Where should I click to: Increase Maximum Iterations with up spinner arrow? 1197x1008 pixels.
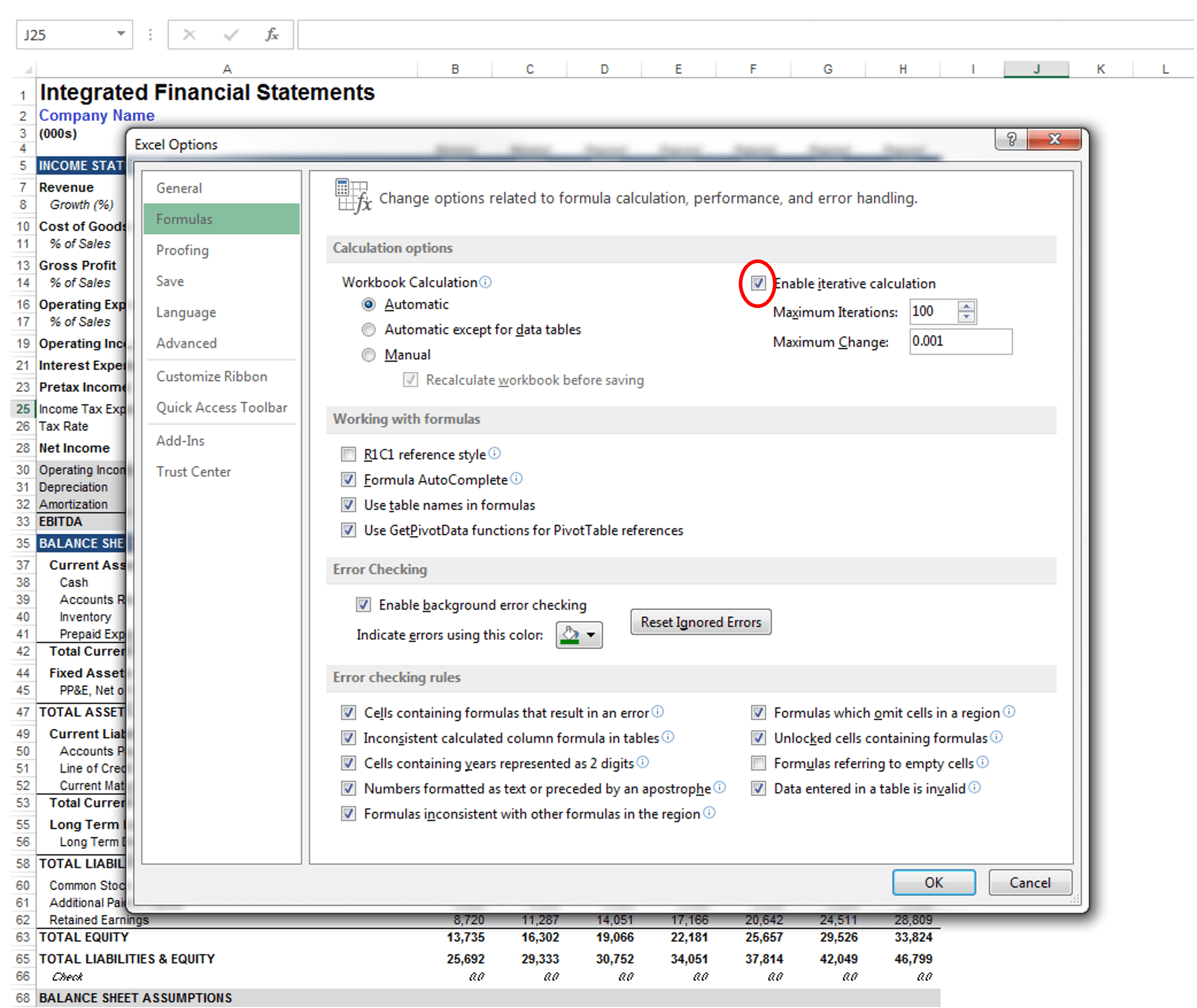click(x=966, y=306)
